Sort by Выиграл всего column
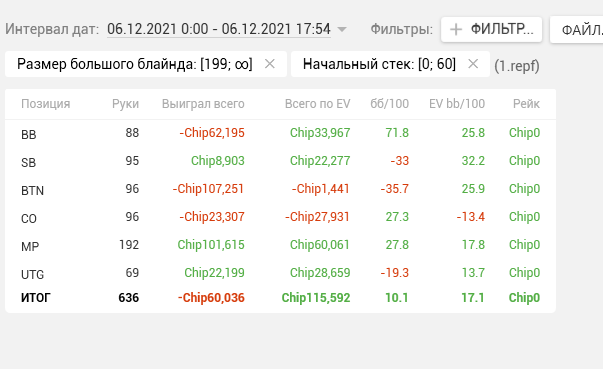The image size is (603, 369). coord(203,104)
